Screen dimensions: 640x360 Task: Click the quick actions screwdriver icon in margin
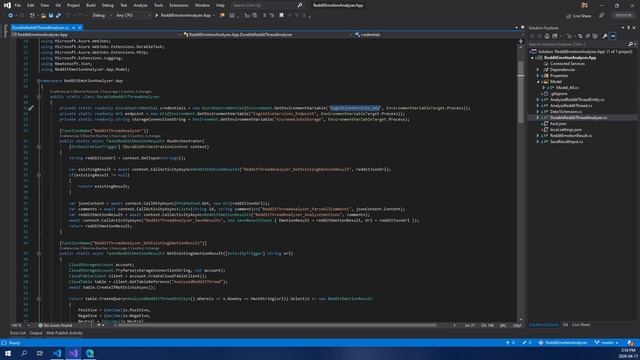point(31,108)
